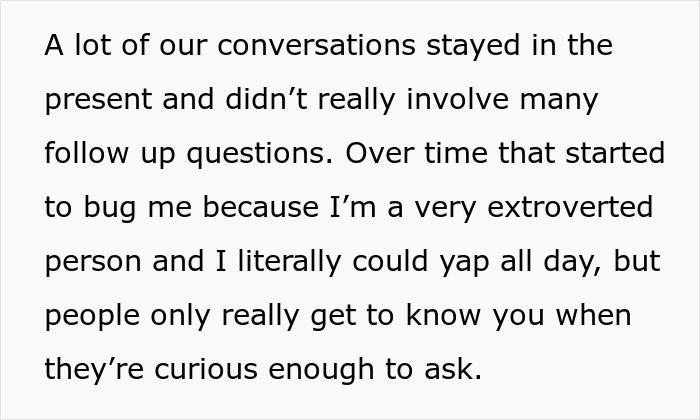Click the word "because"

(238, 208)
